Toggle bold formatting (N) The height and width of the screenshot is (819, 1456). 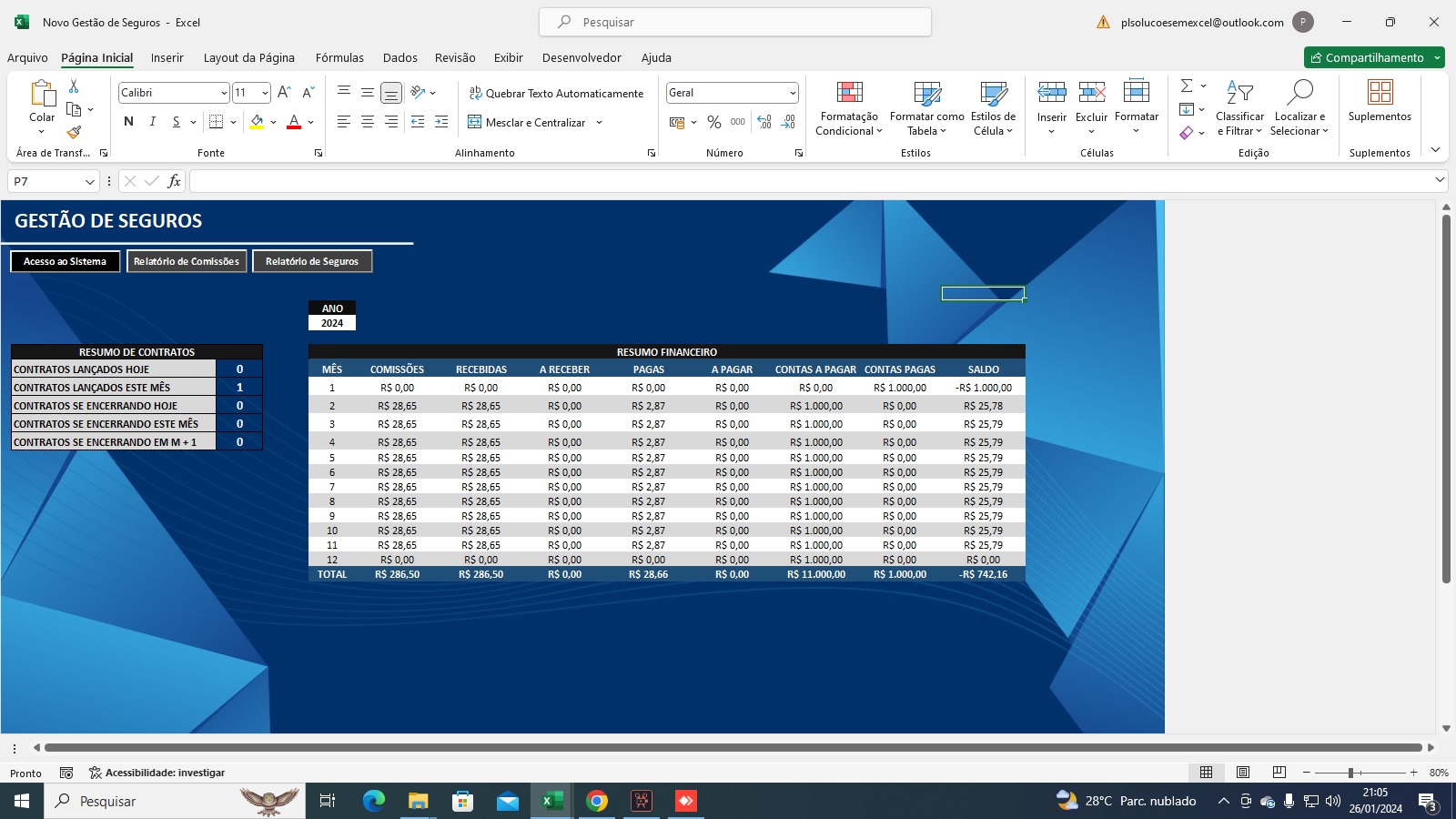128,122
